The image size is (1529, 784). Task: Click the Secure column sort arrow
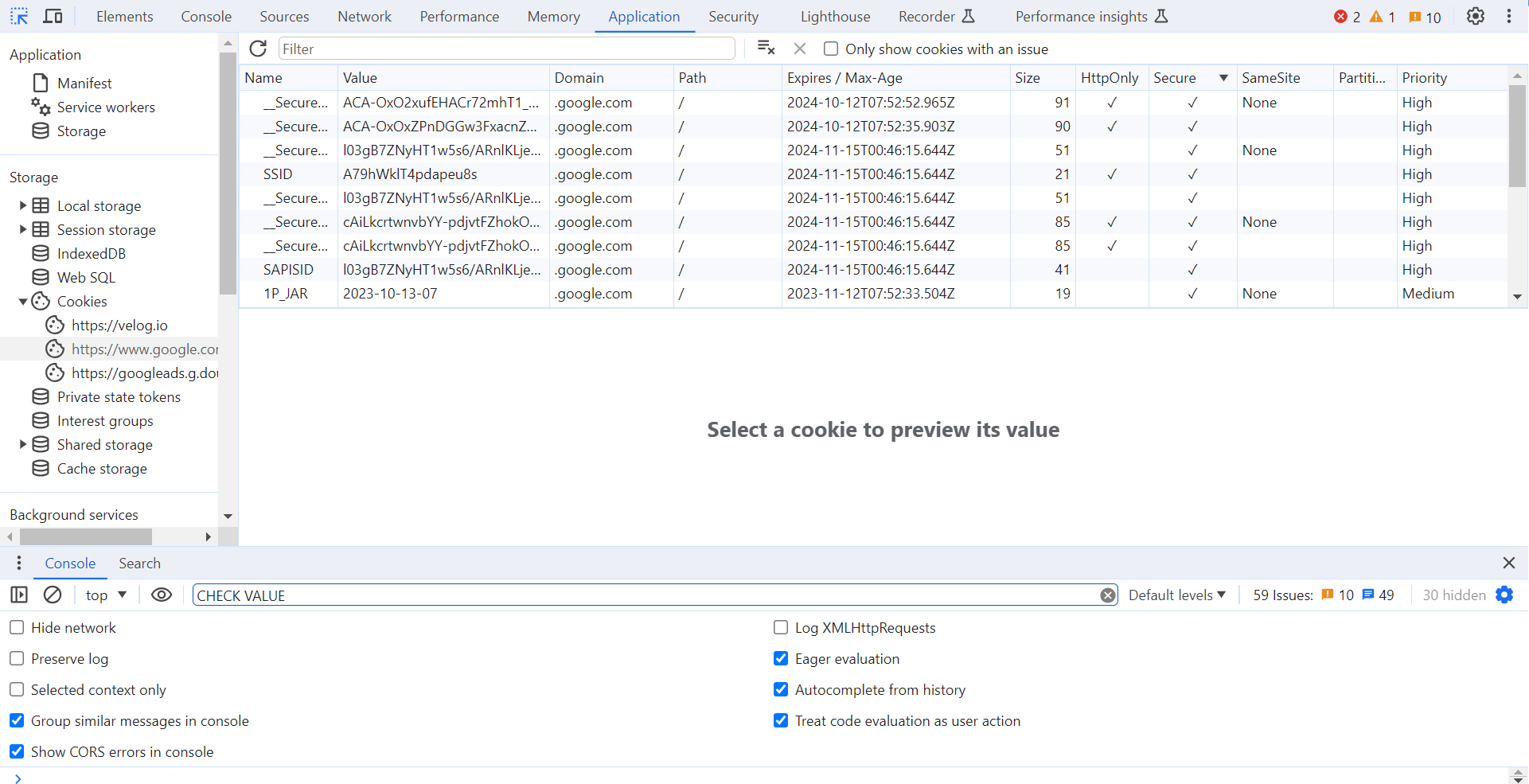[x=1223, y=78]
